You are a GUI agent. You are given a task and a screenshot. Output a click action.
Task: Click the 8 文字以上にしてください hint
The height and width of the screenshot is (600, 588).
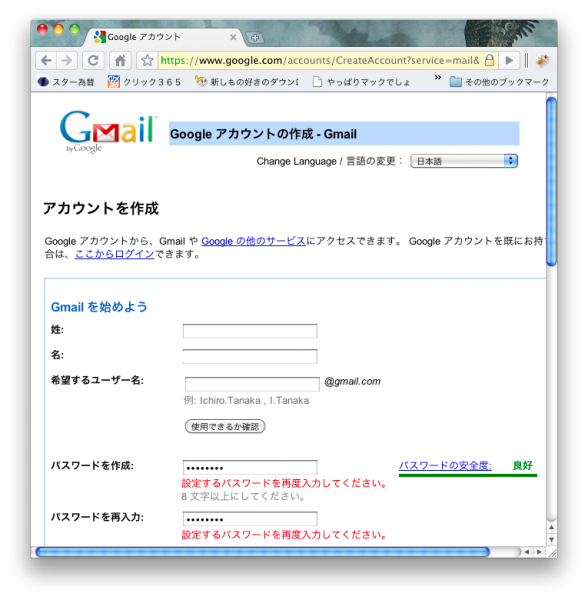point(243,497)
